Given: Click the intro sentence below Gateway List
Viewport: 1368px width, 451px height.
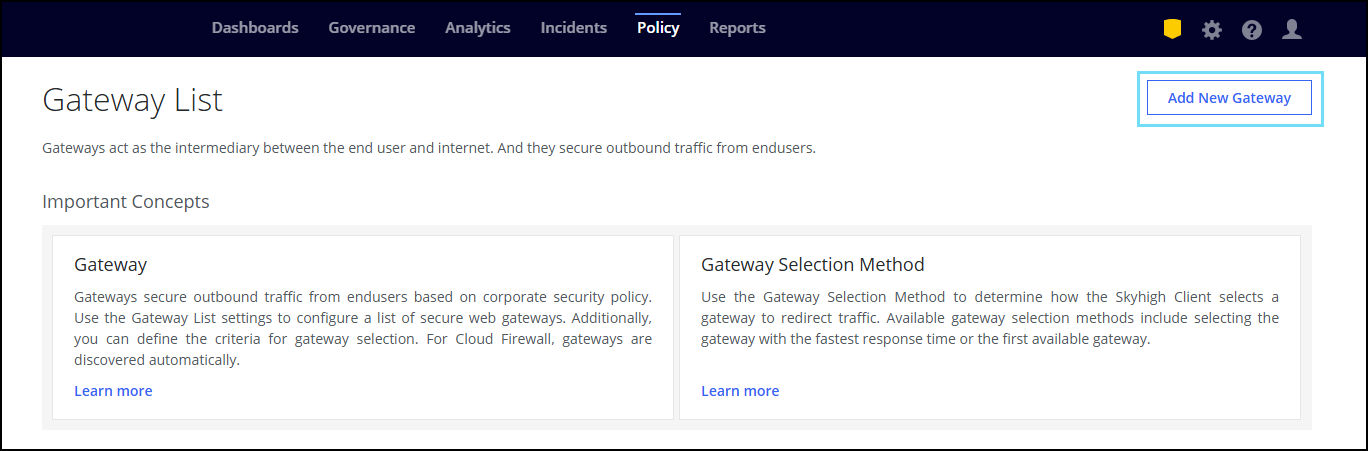Looking at the screenshot, I should point(429,148).
